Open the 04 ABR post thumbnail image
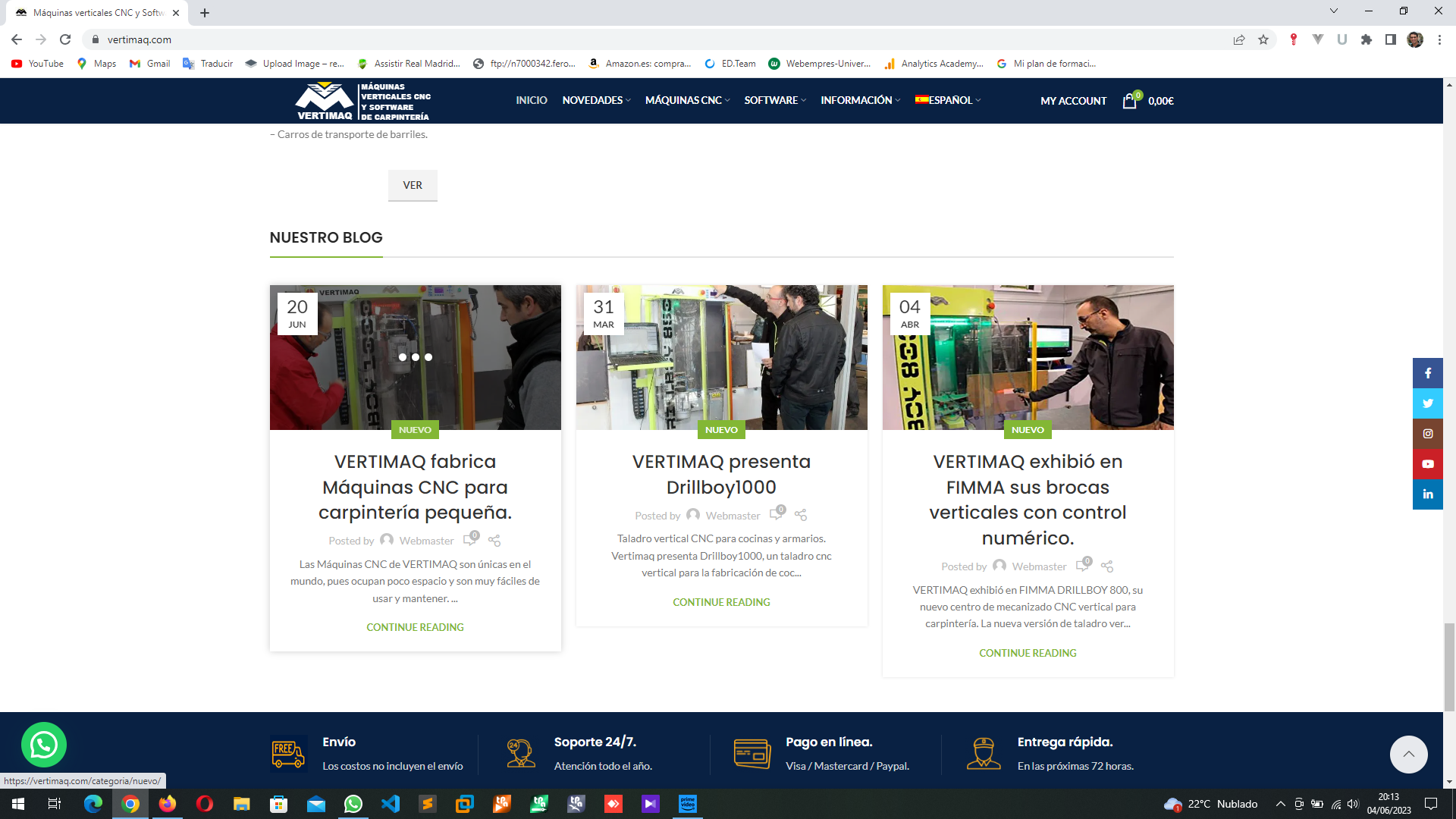Image resolution: width=1456 pixels, height=819 pixels. (1028, 357)
